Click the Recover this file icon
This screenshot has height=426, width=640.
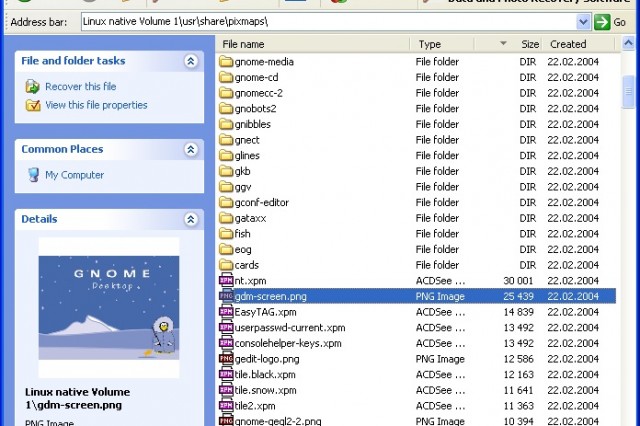pyautogui.click(x=33, y=87)
